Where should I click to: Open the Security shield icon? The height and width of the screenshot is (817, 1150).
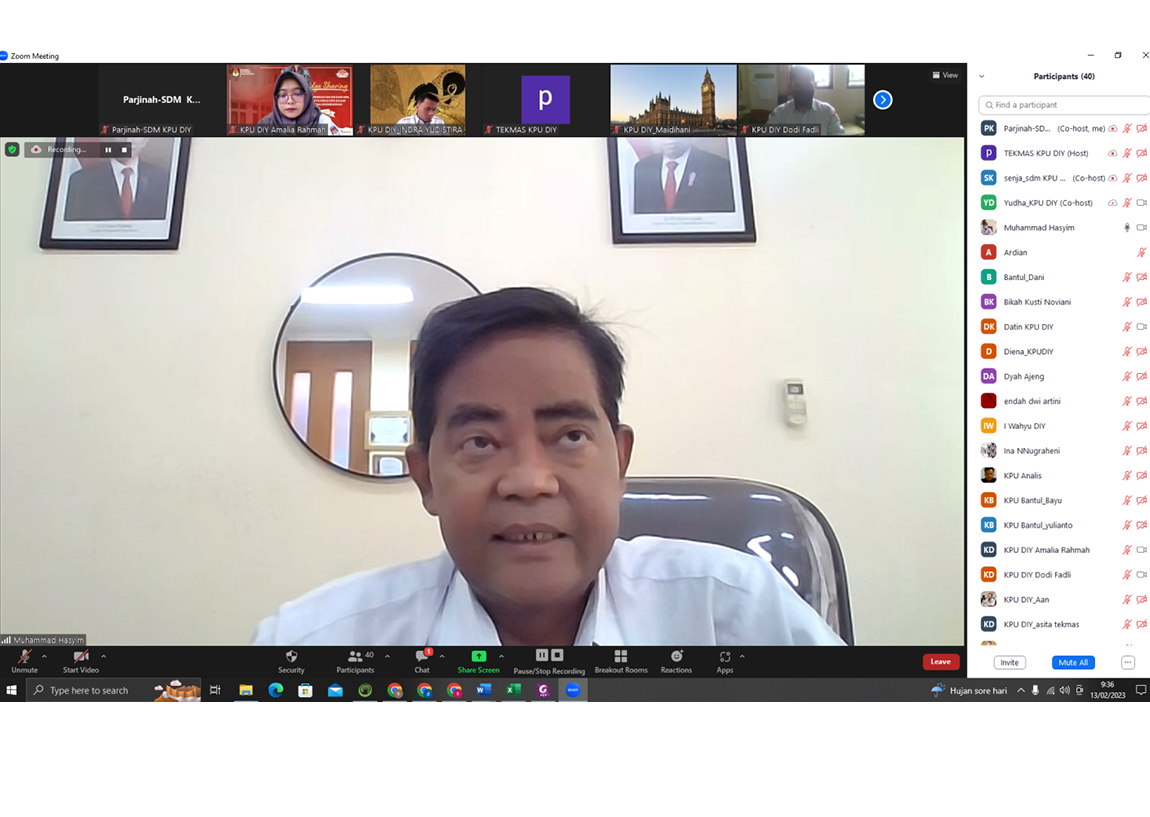click(291, 658)
